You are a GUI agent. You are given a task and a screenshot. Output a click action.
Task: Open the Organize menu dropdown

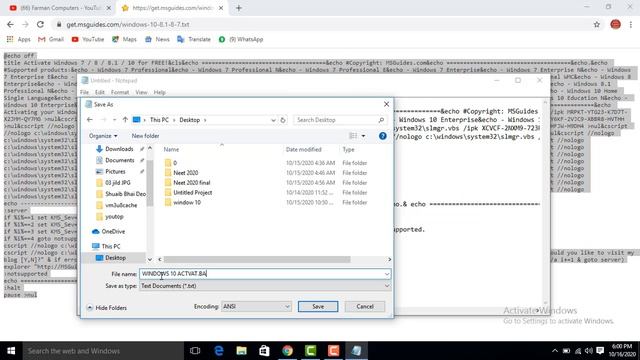[x=103, y=136]
